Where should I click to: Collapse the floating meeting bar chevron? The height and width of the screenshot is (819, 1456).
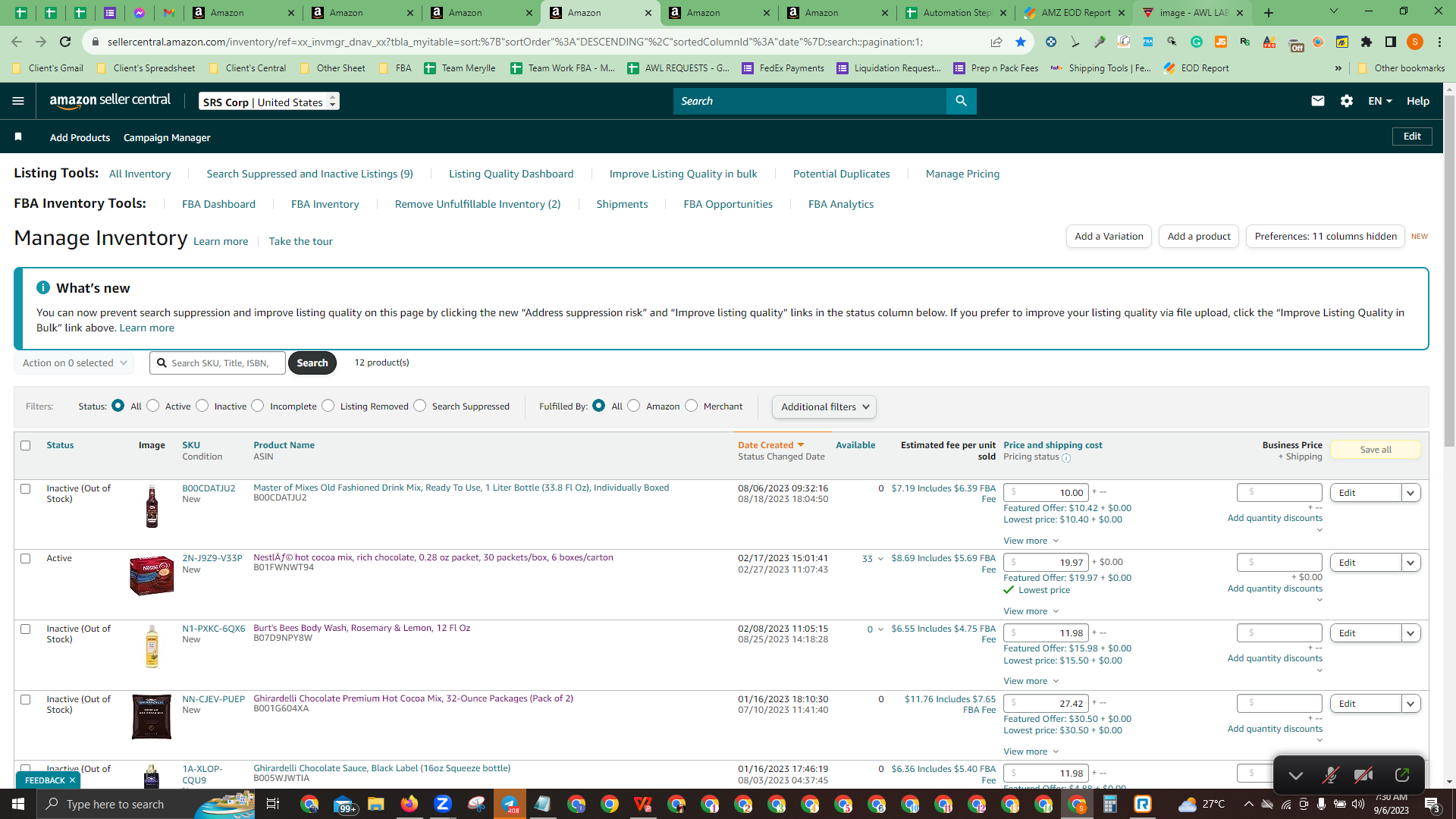pos(1296,775)
